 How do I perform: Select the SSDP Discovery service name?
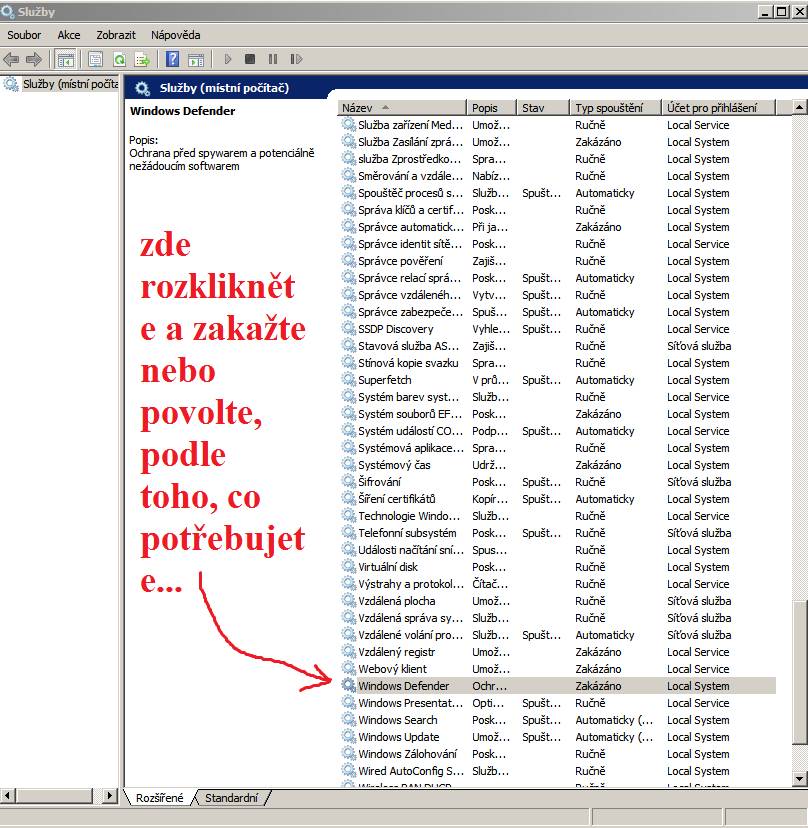coord(396,328)
